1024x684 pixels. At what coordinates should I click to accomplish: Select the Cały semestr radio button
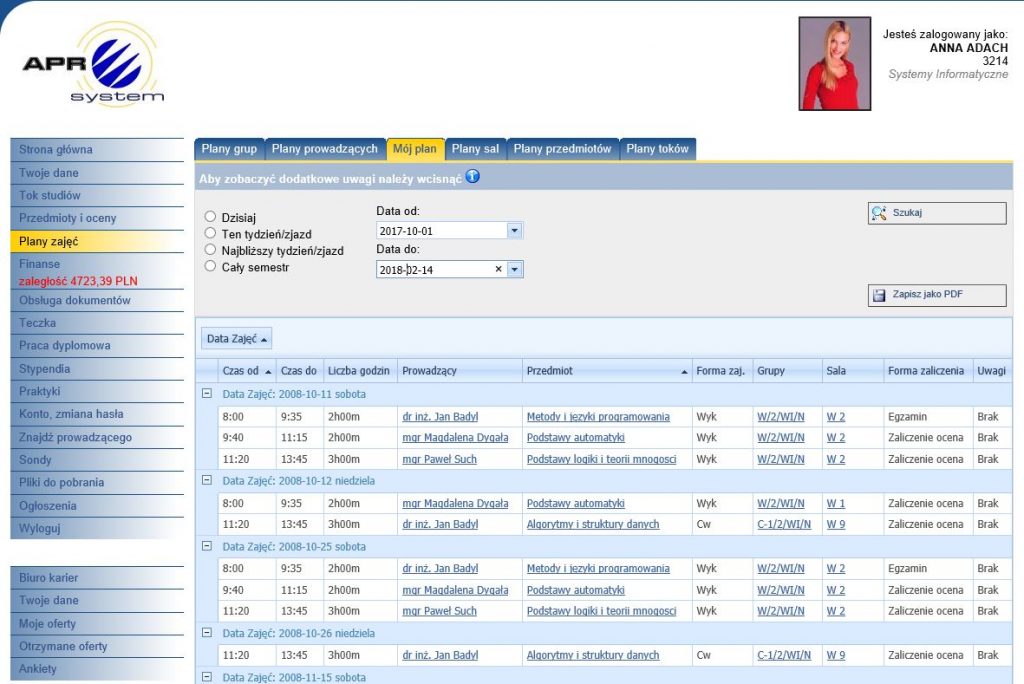click(210, 266)
